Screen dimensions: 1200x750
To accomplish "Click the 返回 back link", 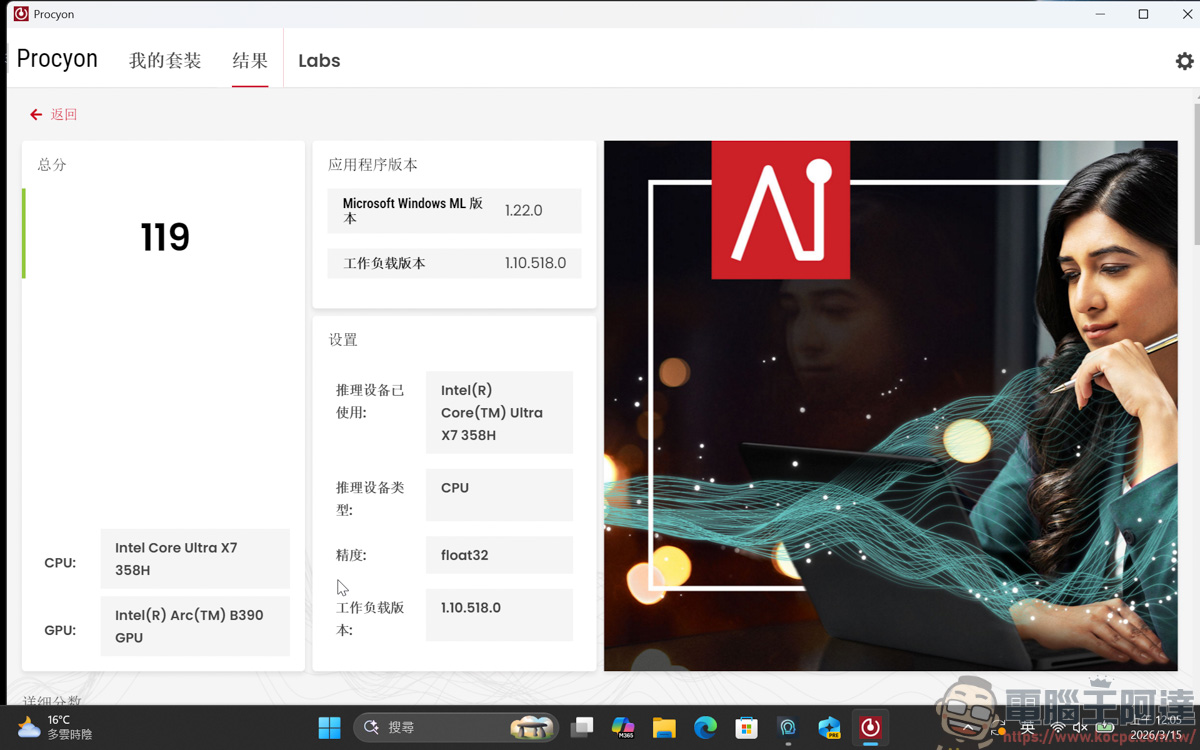I will (54, 114).
